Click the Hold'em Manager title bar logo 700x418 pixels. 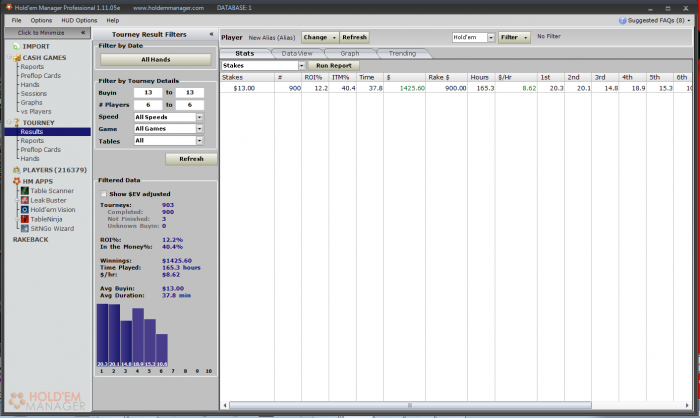coord(9,8)
